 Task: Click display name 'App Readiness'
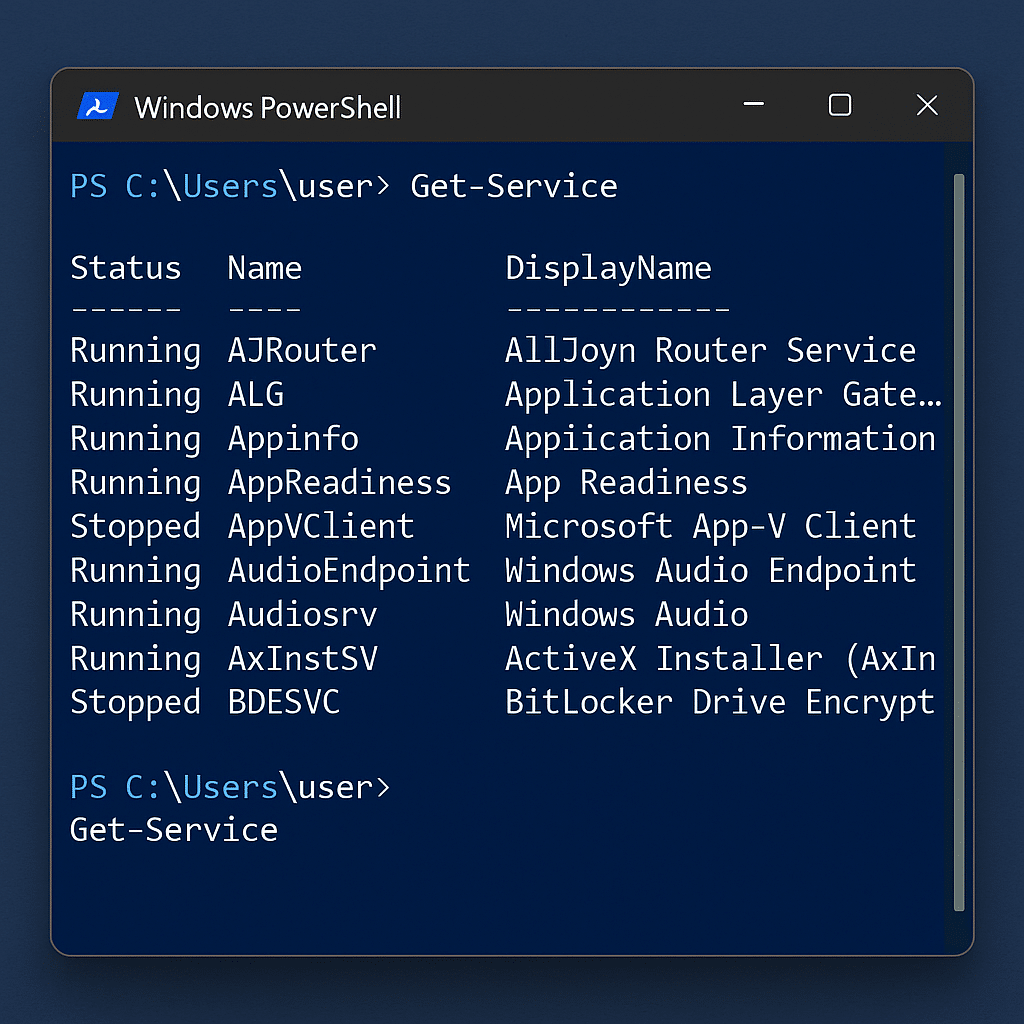pyautogui.click(x=626, y=483)
